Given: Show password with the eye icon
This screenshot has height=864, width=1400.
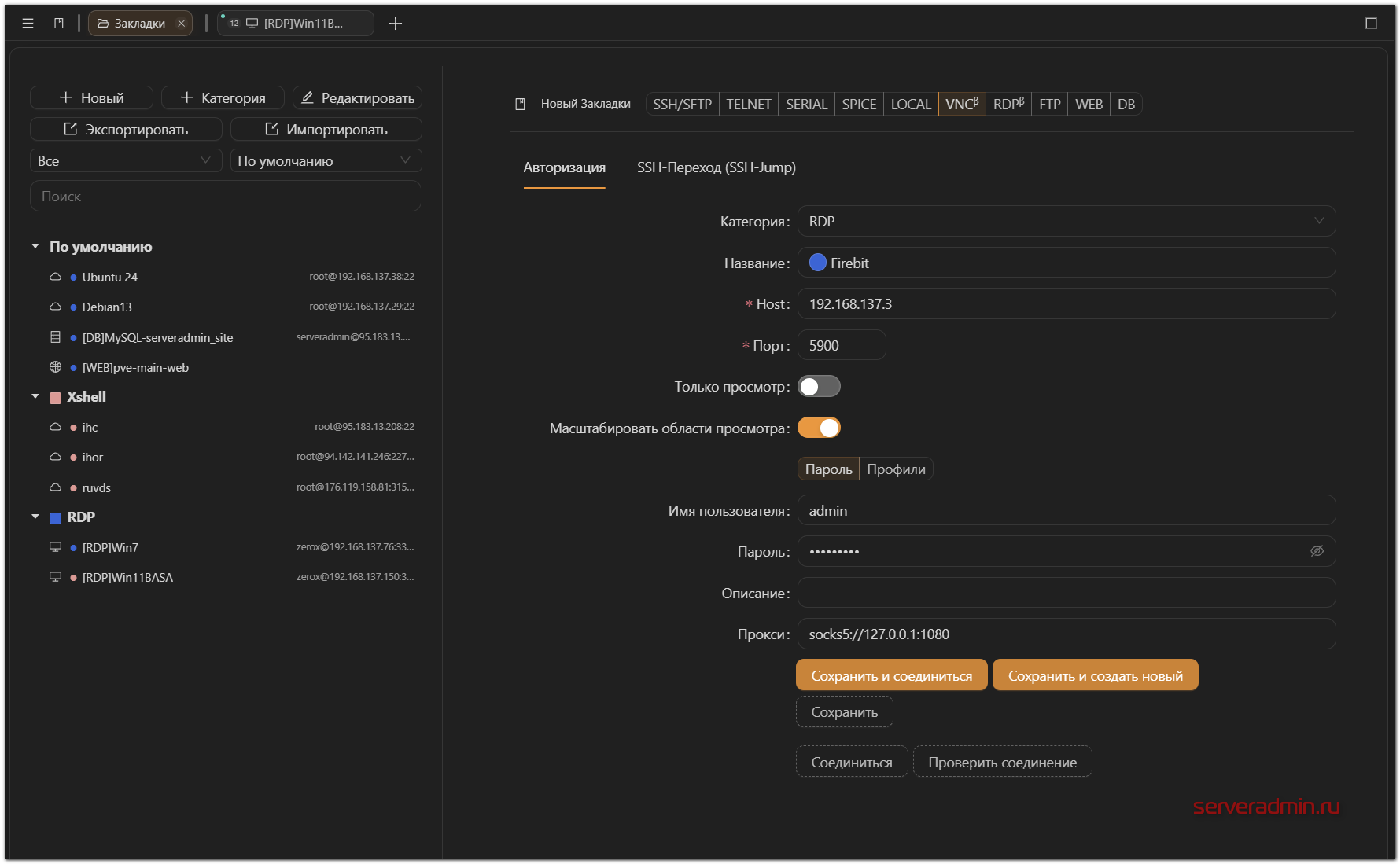Looking at the screenshot, I should coord(1317,551).
